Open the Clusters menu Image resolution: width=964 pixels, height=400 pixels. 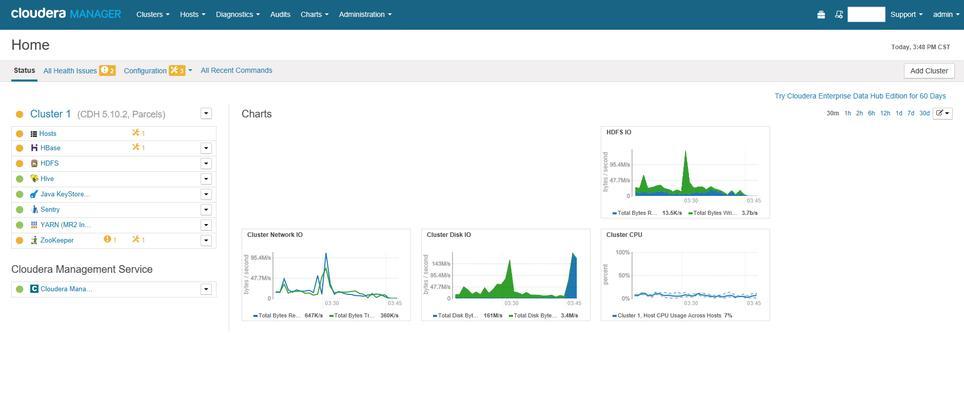[x=152, y=14]
